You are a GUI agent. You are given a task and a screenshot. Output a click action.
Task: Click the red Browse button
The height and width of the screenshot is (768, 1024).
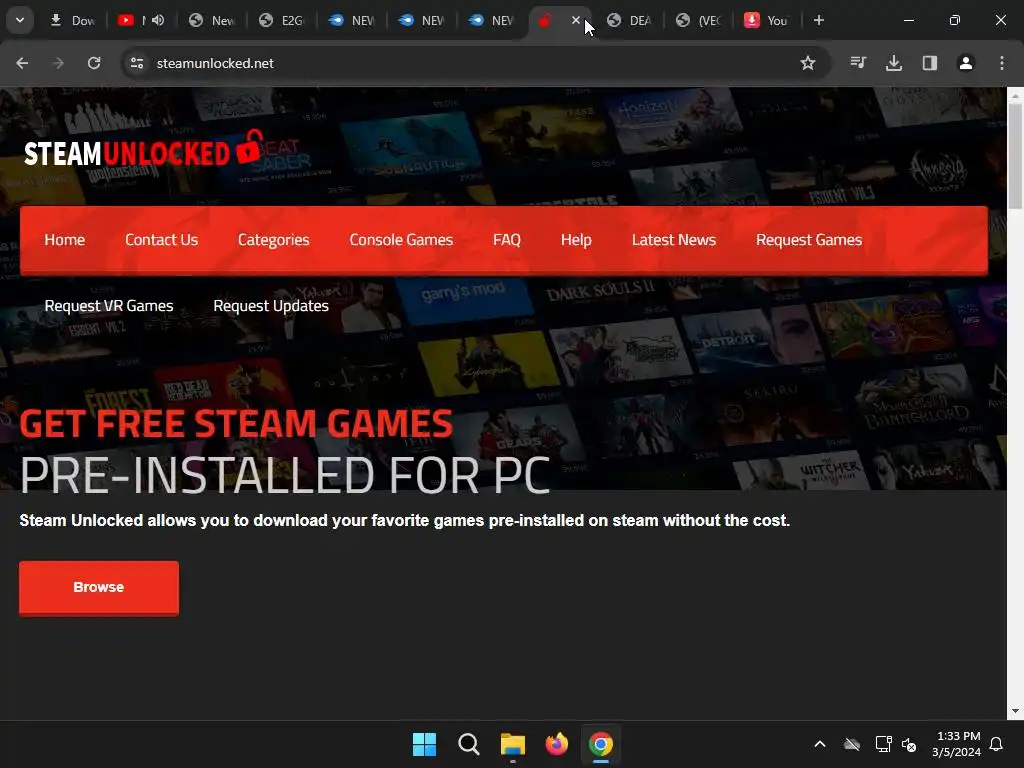pos(99,587)
